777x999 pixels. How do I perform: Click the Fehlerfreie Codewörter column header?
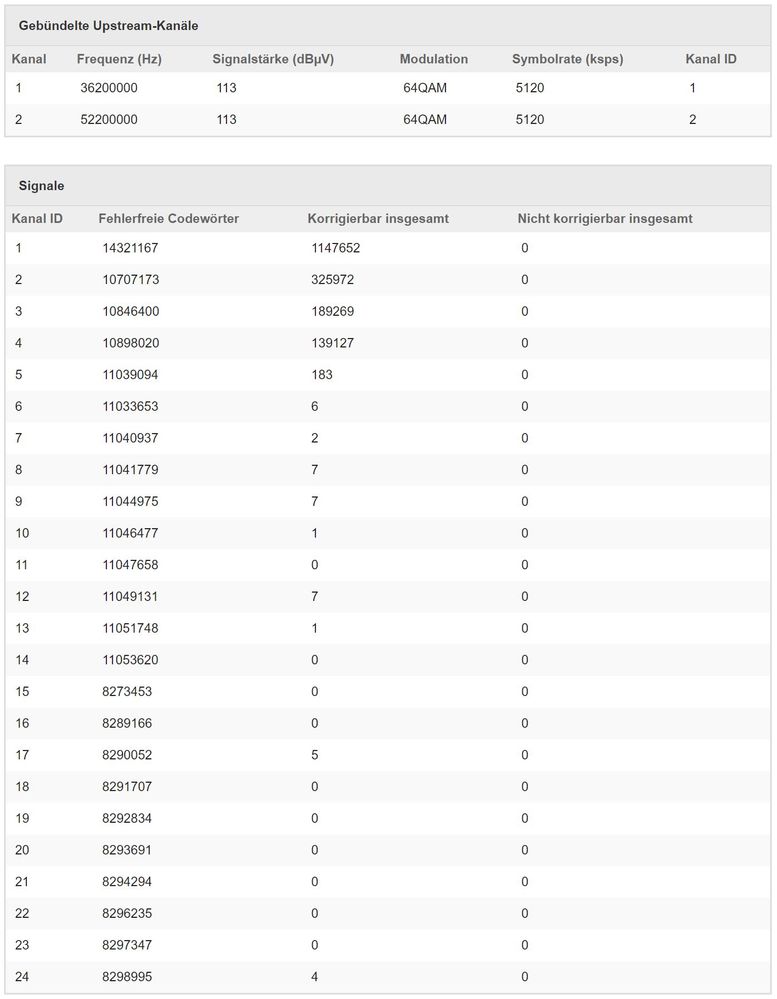point(168,218)
